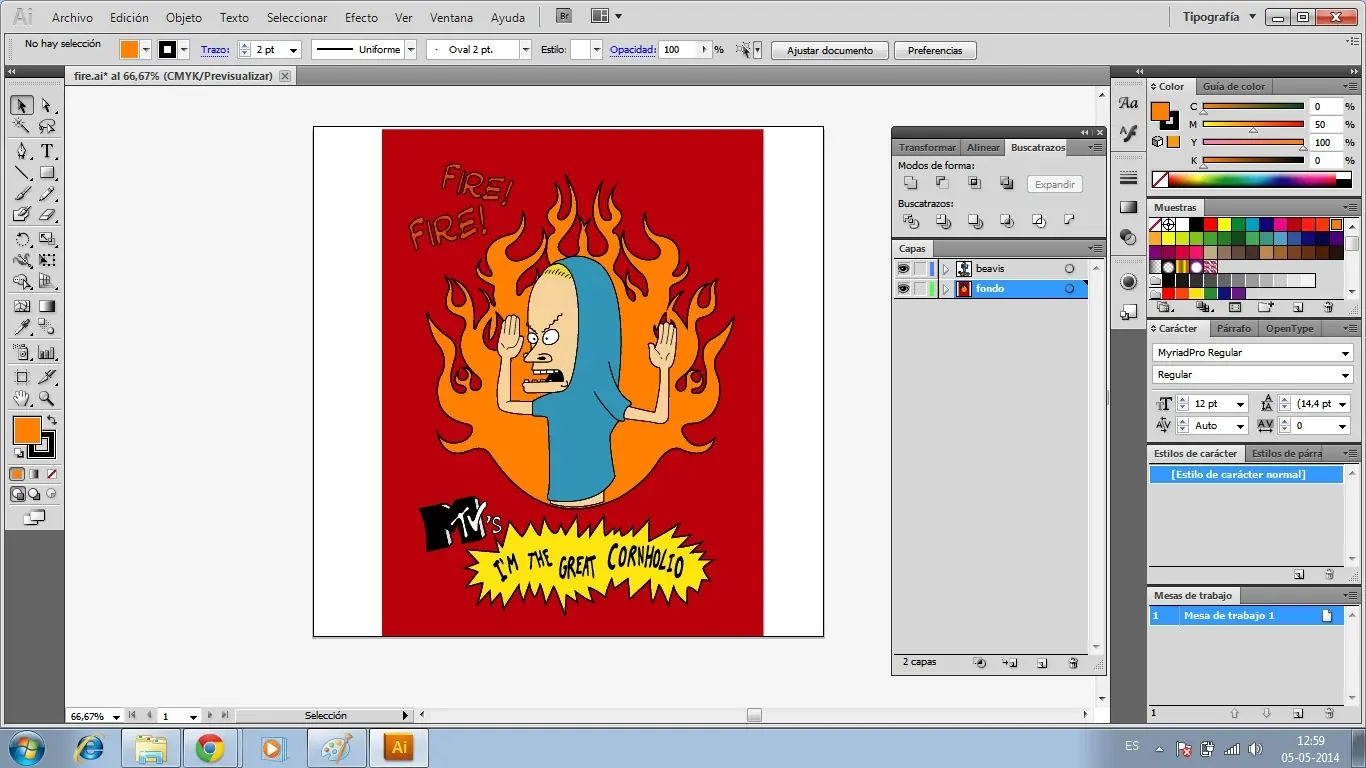
Task: Delete swatch trash icon in Muestras
Action: [1328, 308]
